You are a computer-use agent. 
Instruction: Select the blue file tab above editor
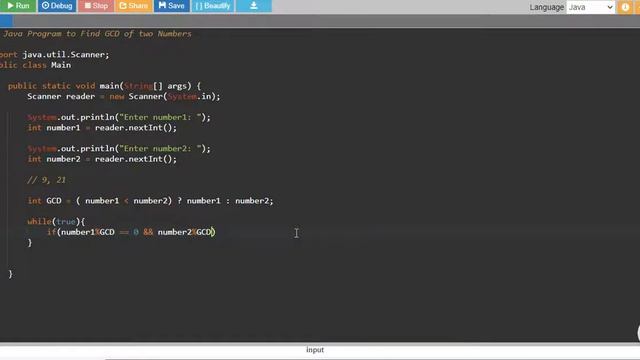(x=6, y=20)
